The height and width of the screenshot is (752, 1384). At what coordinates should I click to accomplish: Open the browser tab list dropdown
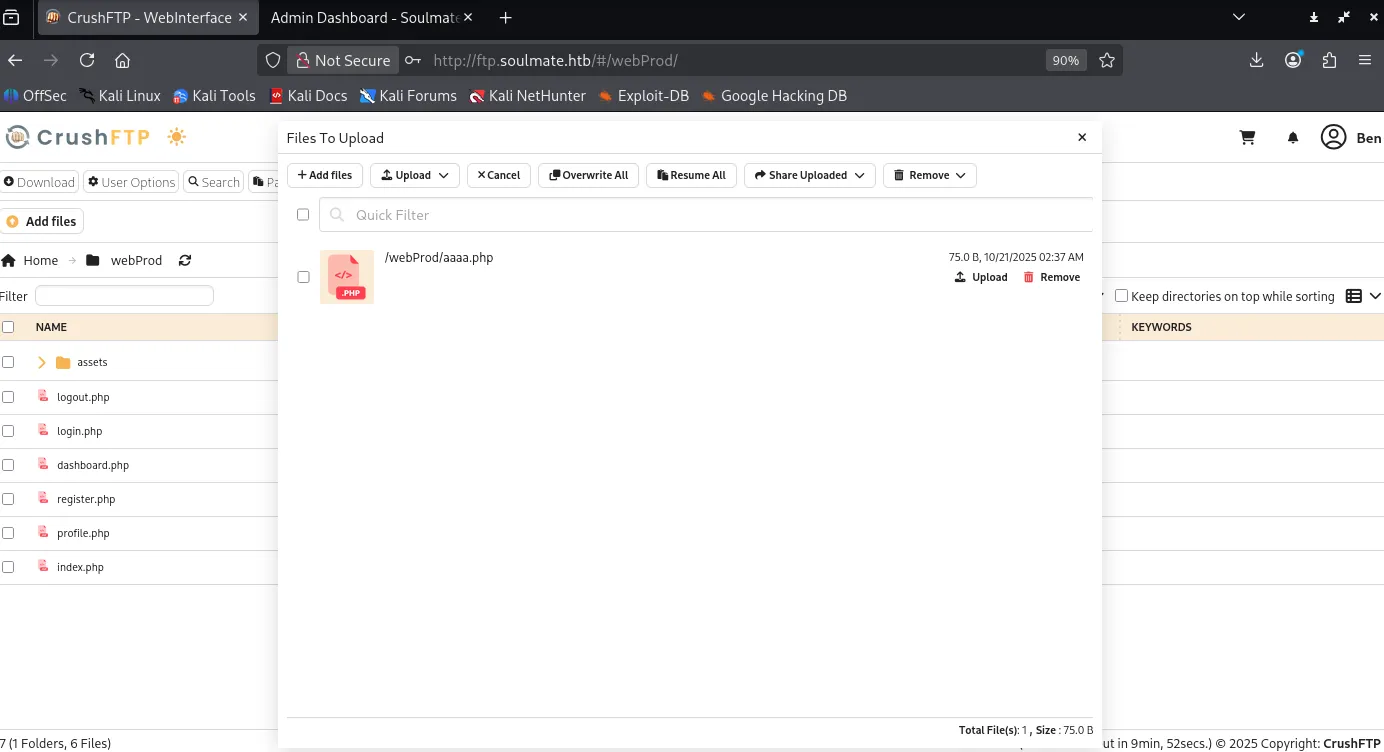(x=1239, y=17)
